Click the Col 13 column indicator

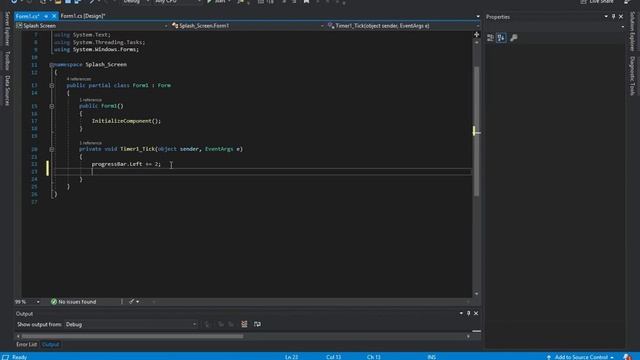pos(333,357)
